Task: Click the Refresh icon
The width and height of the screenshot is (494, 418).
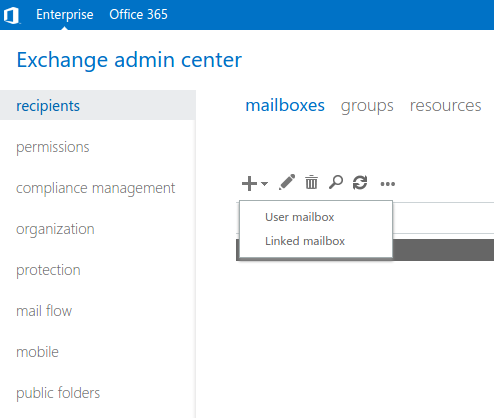Action: point(360,183)
